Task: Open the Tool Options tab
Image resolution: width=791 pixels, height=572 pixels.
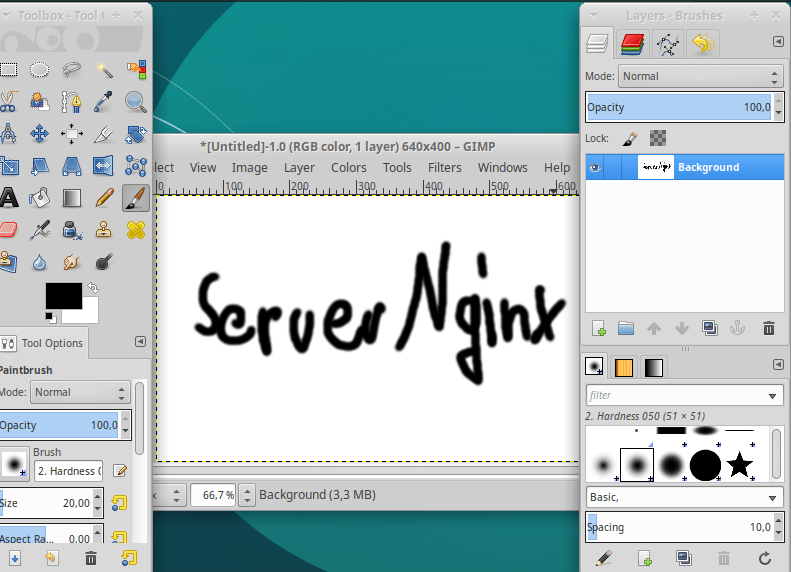Action: point(52,343)
